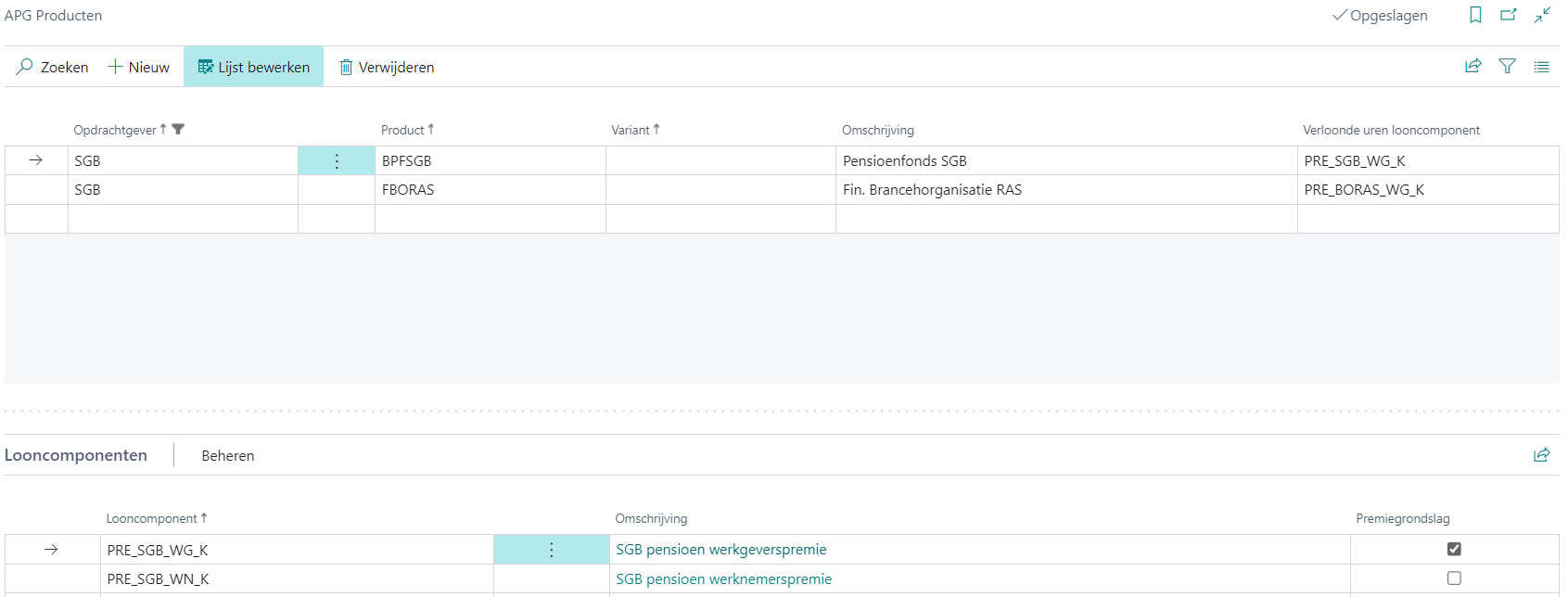Open SGB pensioen werkgeverspremie link

click(x=720, y=550)
